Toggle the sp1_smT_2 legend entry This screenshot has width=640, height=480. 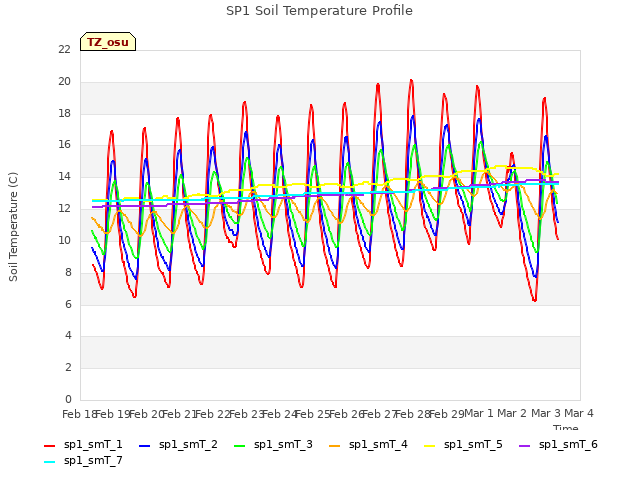[178, 444]
